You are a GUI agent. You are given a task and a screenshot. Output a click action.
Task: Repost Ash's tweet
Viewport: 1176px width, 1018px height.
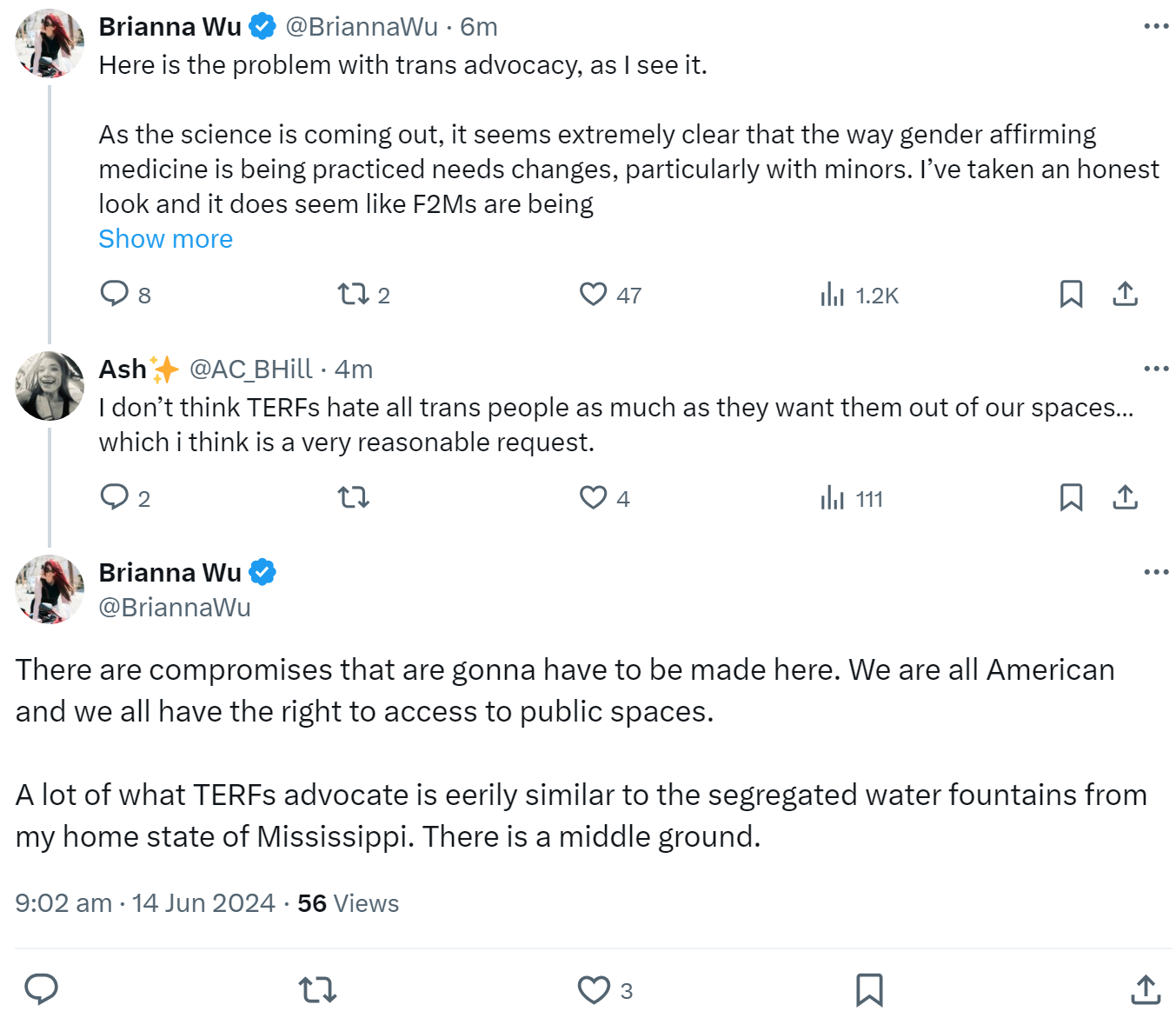coord(353,497)
